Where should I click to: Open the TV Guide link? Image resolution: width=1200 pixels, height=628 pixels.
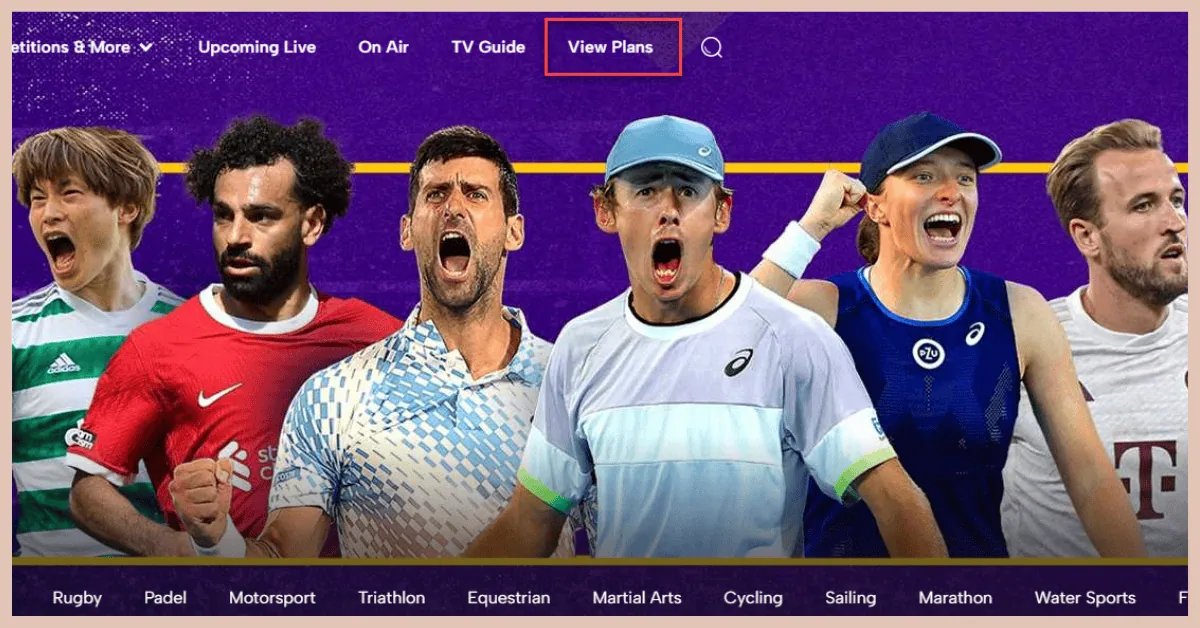[x=488, y=47]
